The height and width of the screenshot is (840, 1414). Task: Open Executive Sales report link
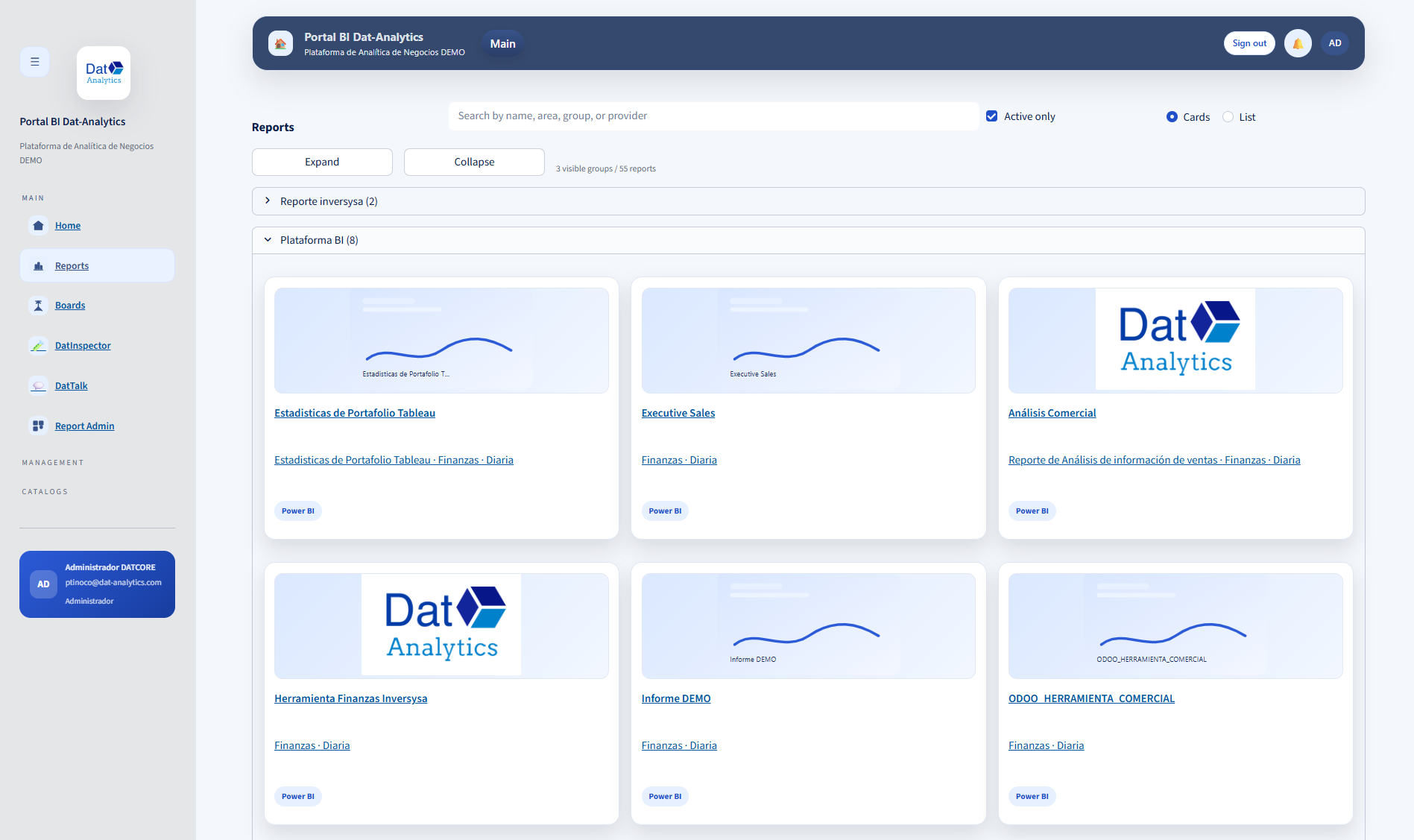(678, 413)
